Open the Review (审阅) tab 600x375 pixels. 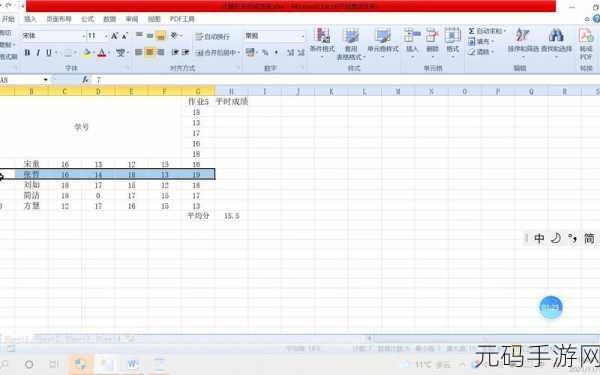[x=132, y=19]
